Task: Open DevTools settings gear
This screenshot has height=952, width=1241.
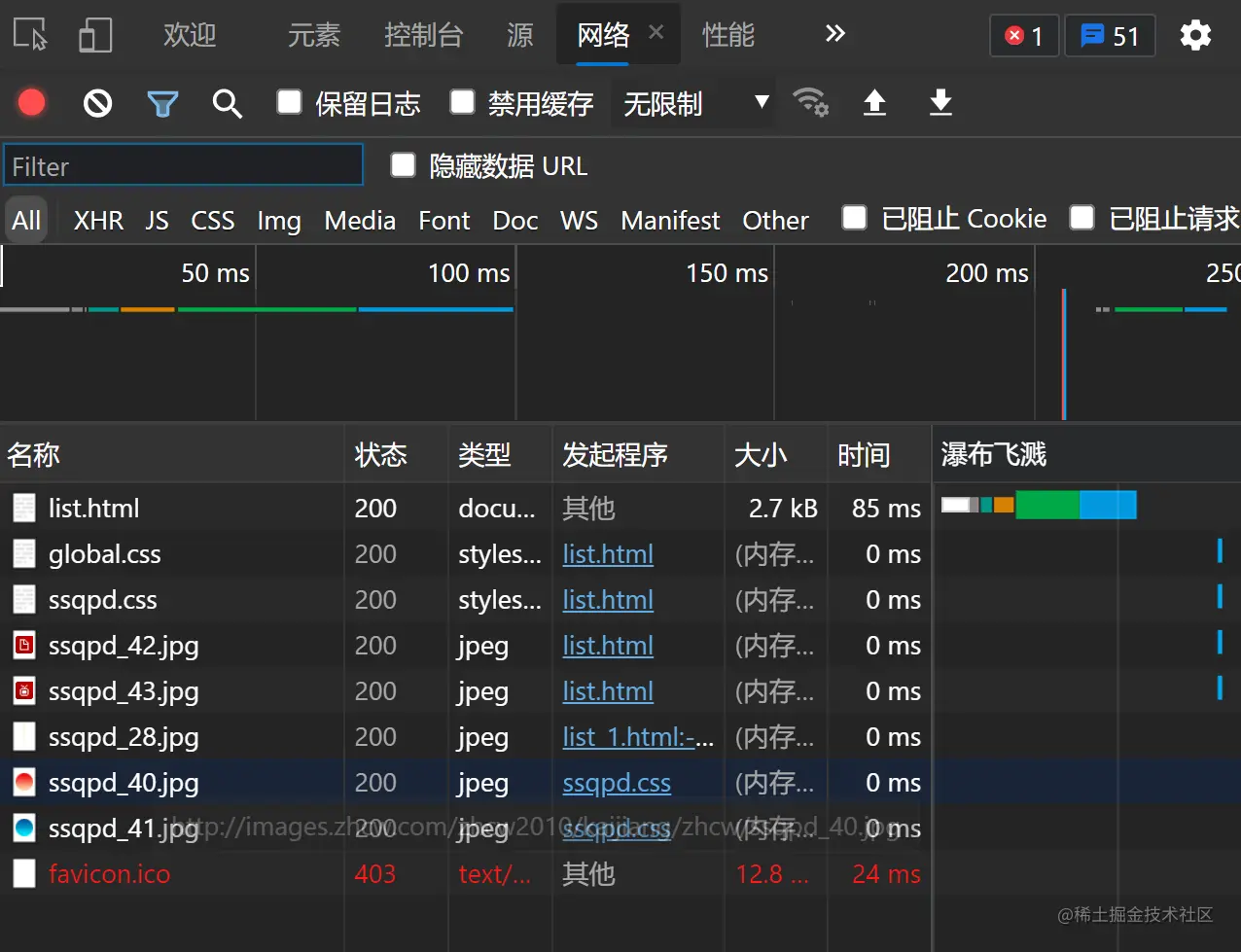Action: coord(1195,36)
